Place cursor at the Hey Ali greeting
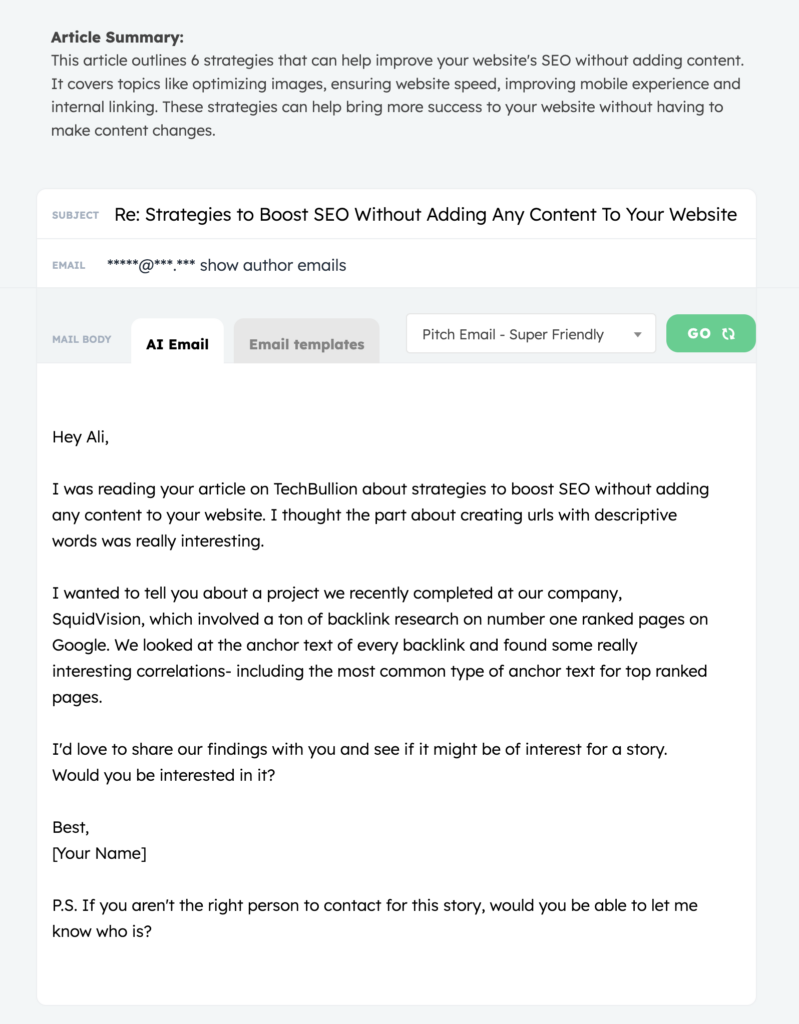Viewport: 799px width, 1024px height. 80,437
